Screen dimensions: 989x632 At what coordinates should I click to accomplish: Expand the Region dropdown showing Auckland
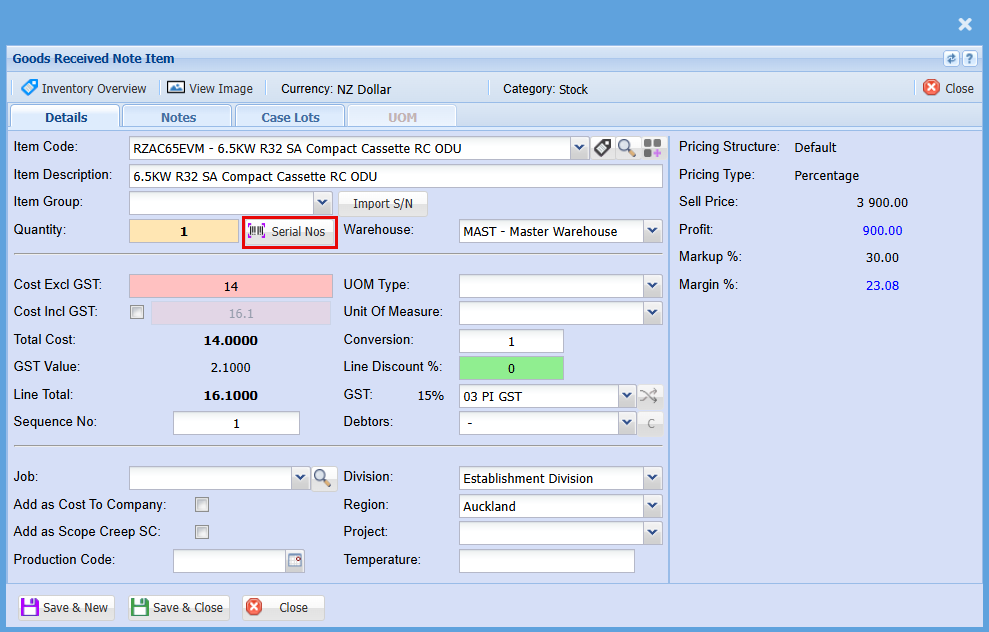click(x=652, y=507)
